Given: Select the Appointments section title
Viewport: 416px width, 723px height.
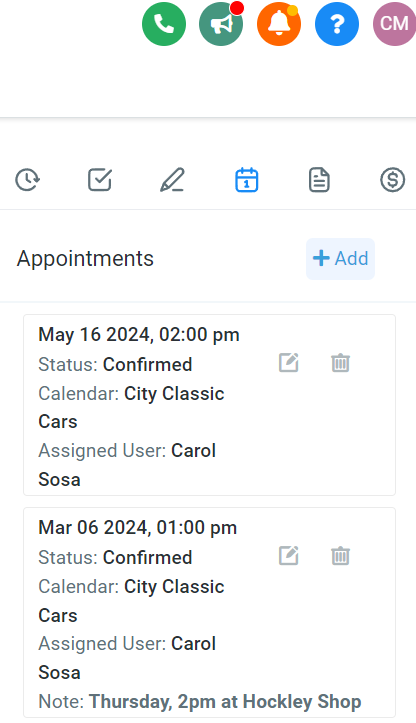Looking at the screenshot, I should (x=85, y=259).
